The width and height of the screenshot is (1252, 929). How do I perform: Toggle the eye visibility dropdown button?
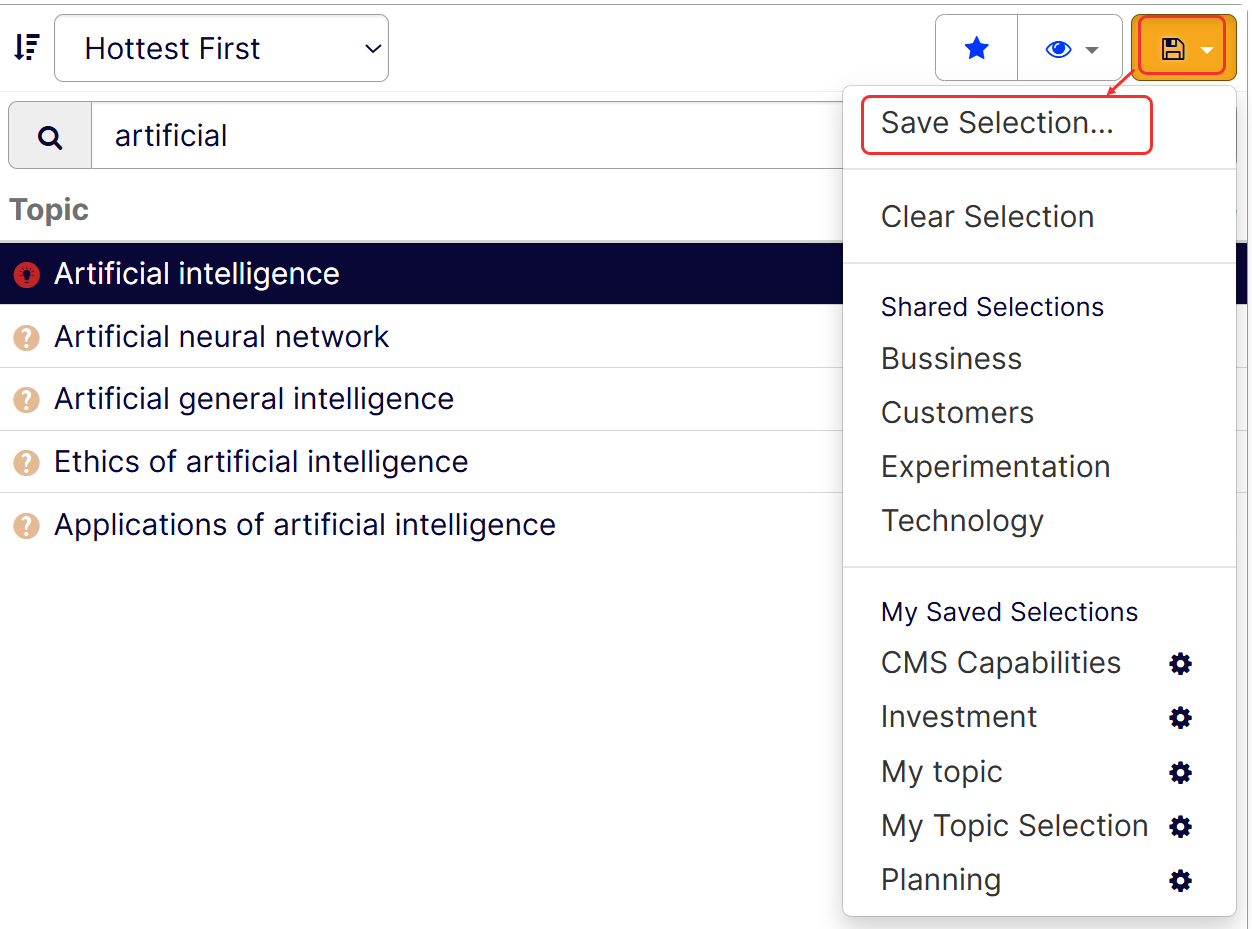tap(1070, 48)
